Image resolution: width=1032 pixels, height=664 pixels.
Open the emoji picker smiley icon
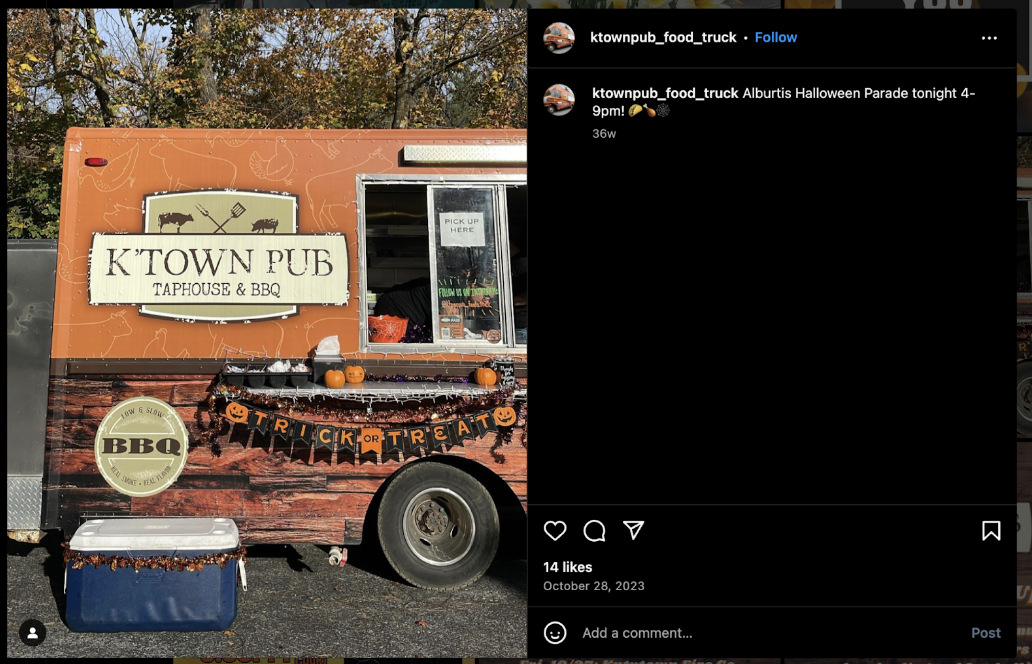tap(555, 633)
